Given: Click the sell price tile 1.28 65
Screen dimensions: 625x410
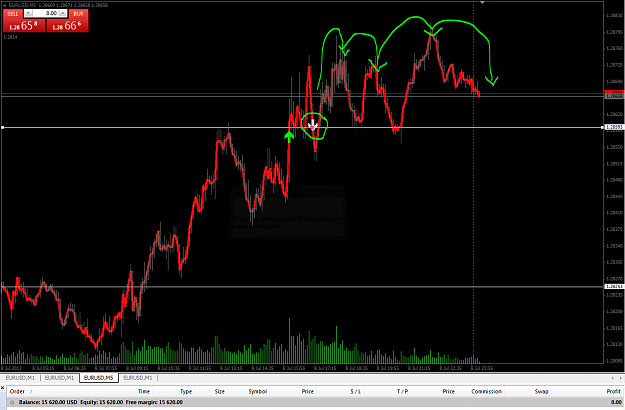Looking at the screenshot, I should click(24, 26).
